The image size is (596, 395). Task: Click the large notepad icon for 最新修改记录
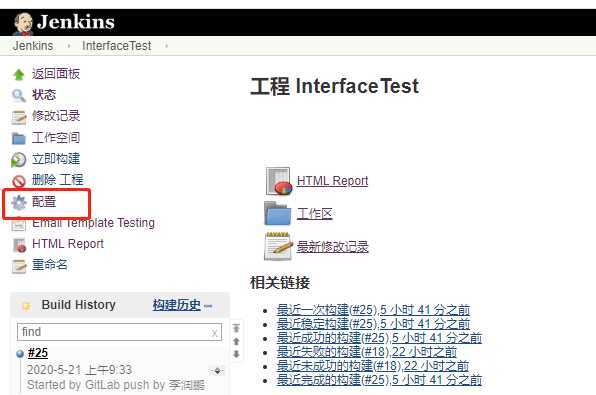tap(278, 246)
